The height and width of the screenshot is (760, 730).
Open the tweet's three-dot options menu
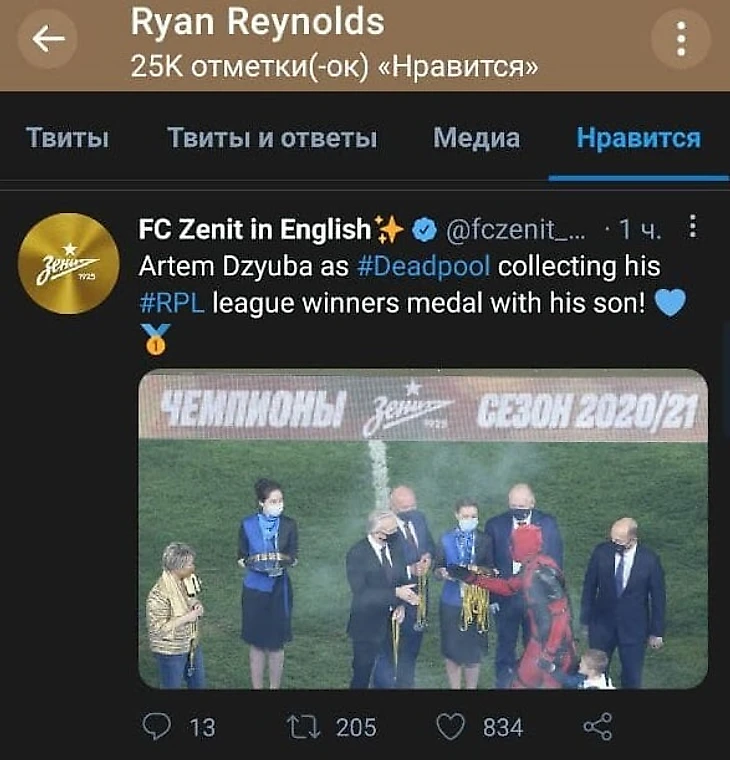(693, 226)
